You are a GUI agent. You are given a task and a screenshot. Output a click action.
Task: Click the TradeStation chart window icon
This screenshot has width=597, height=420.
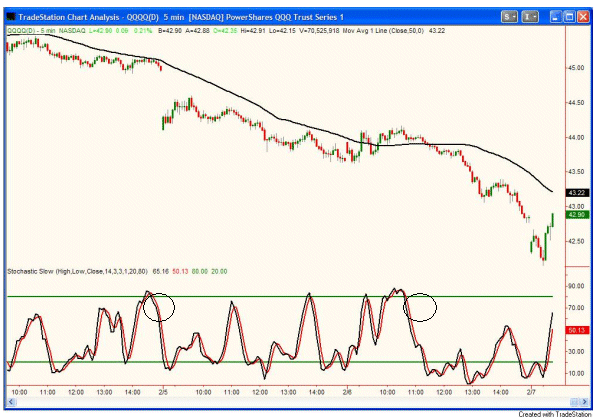coord(11,17)
